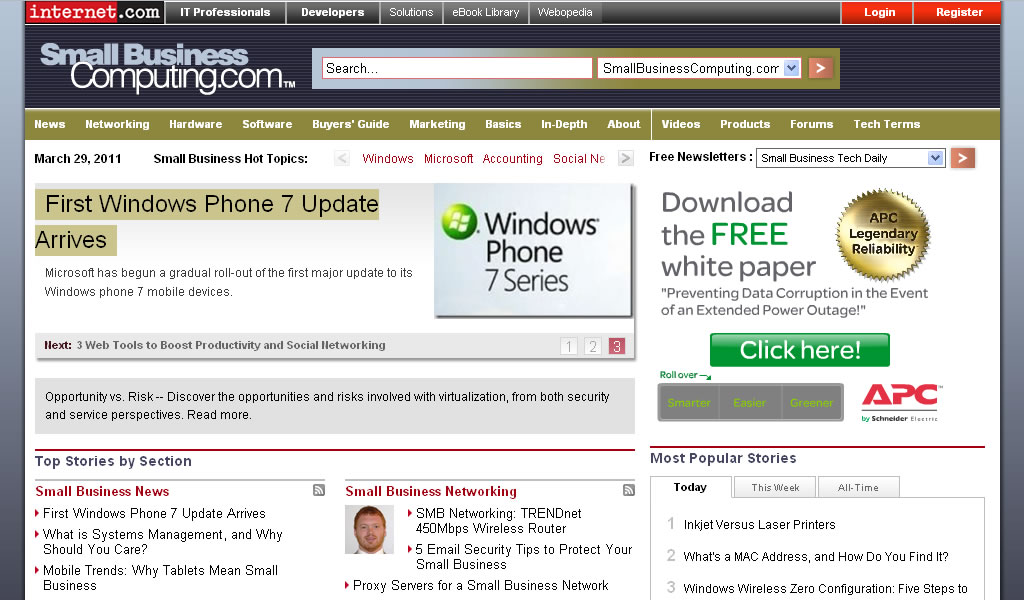The height and width of the screenshot is (600, 1024).
Task: Click the Small Business Computing.com logo
Action: (x=166, y=68)
